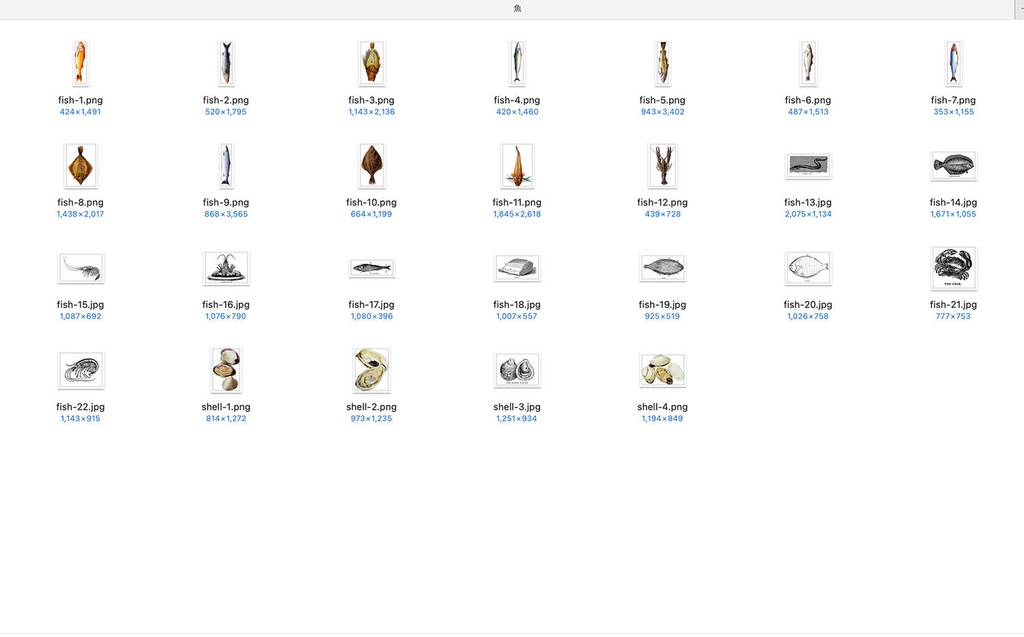Click the dimensions text "1,671×1,055"
Viewport: 1024px width, 637px height.
[953, 214]
